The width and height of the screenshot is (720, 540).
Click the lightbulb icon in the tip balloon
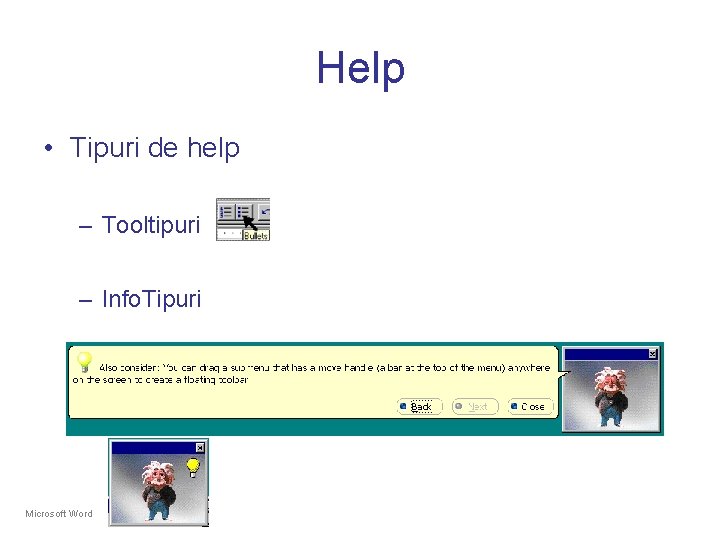click(84, 361)
